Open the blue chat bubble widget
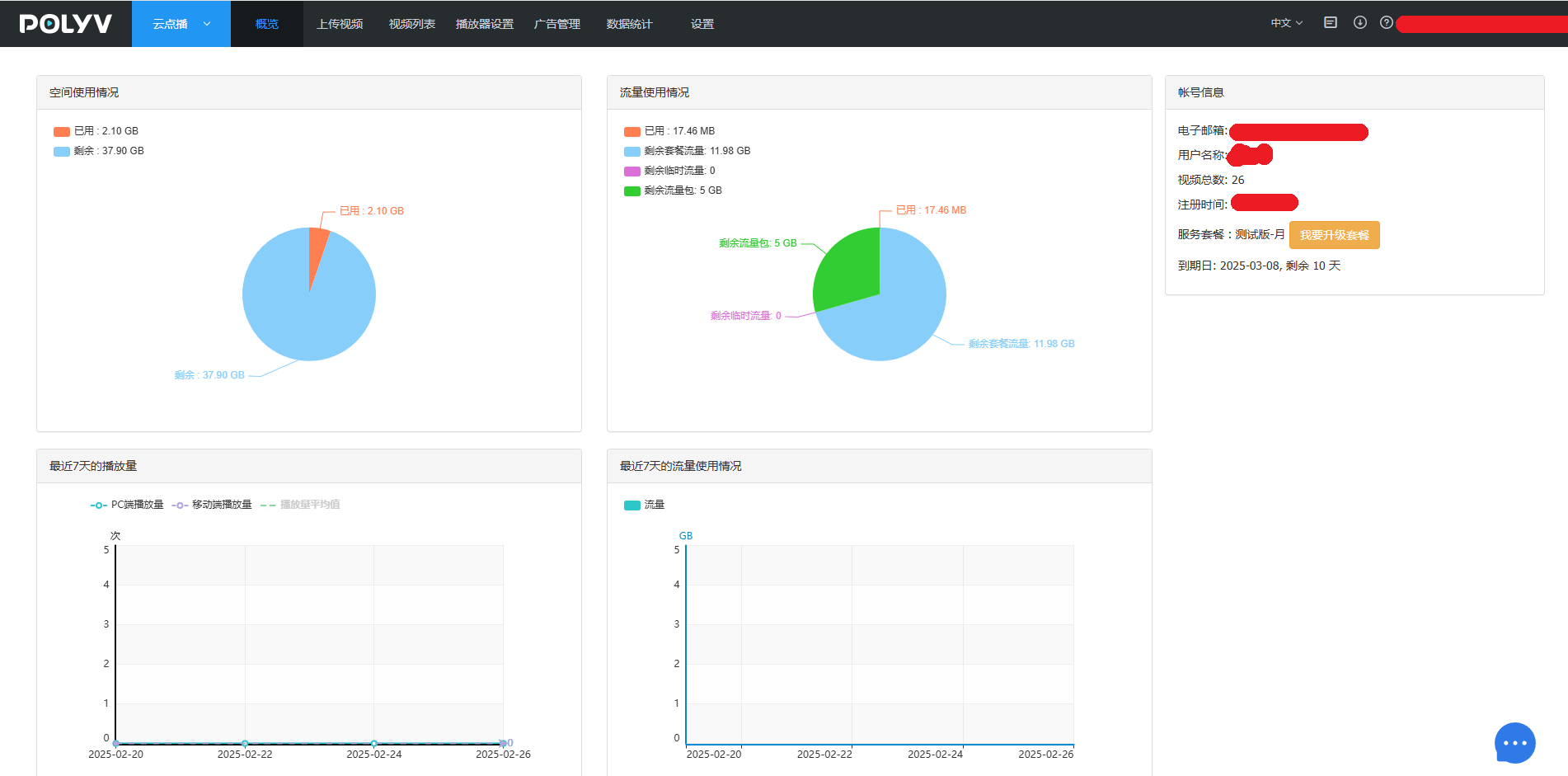Screen dimensions: 1568x776 pyautogui.click(x=1514, y=743)
